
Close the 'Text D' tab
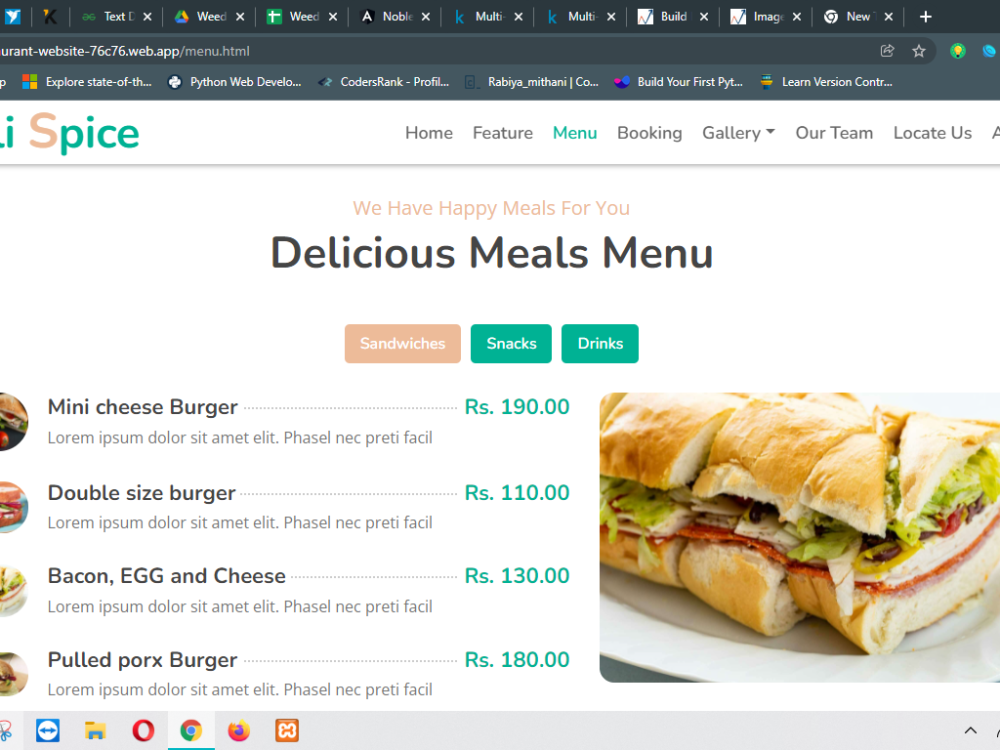tap(147, 17)
